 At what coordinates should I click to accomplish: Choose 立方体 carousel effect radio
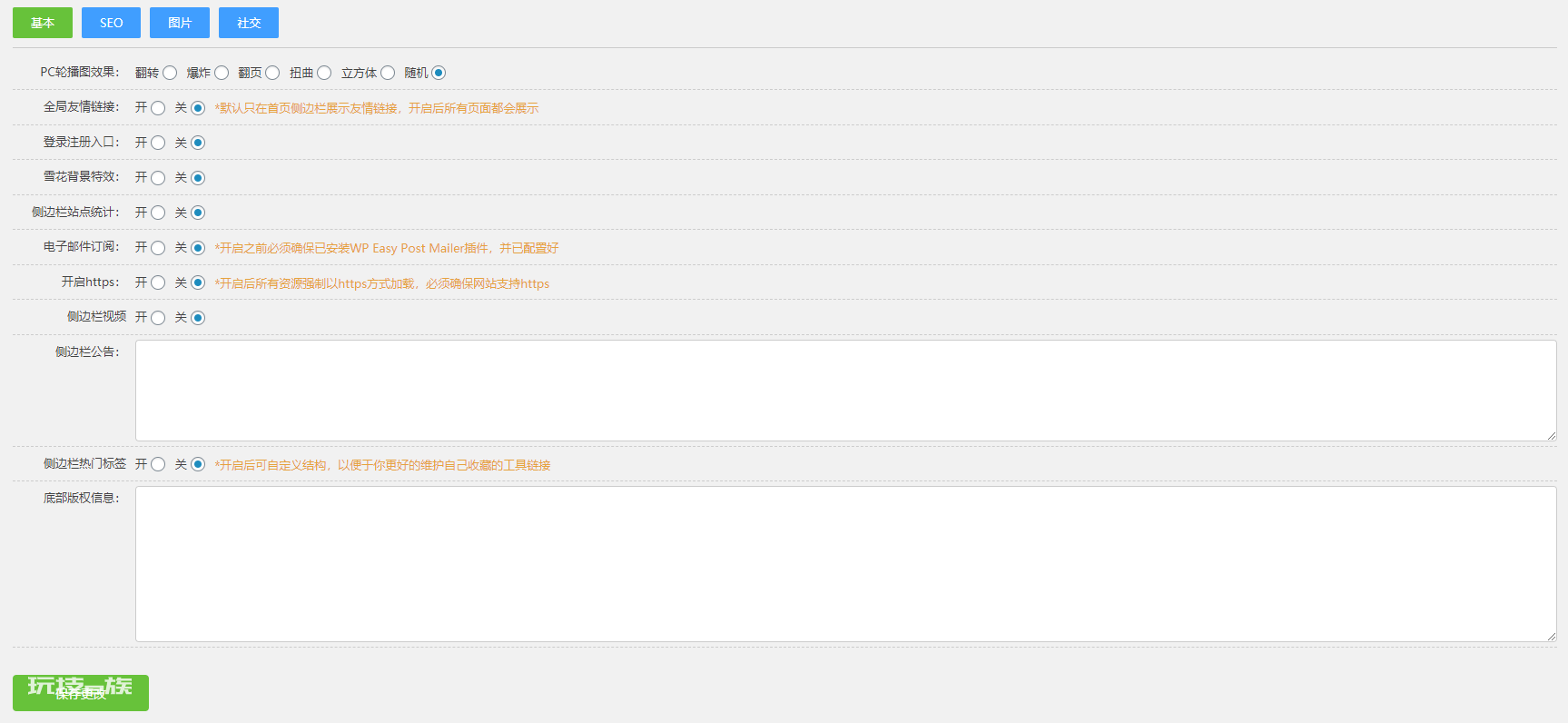pos(388,73)
